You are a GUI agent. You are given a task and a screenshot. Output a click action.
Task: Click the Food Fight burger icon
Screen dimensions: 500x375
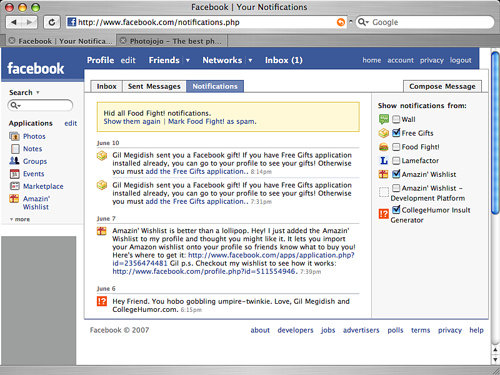coord(384,147)
